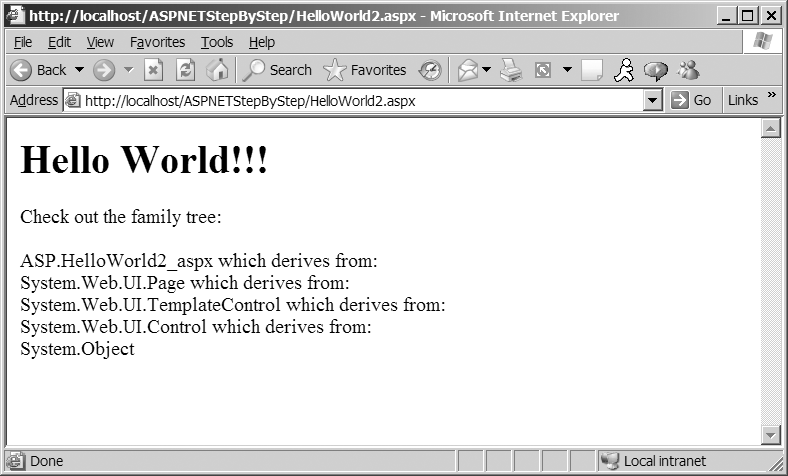The width and height of the screenshot is (788, 476).
Task: Open the History pane icon
Action: click(x=430, y=70)
